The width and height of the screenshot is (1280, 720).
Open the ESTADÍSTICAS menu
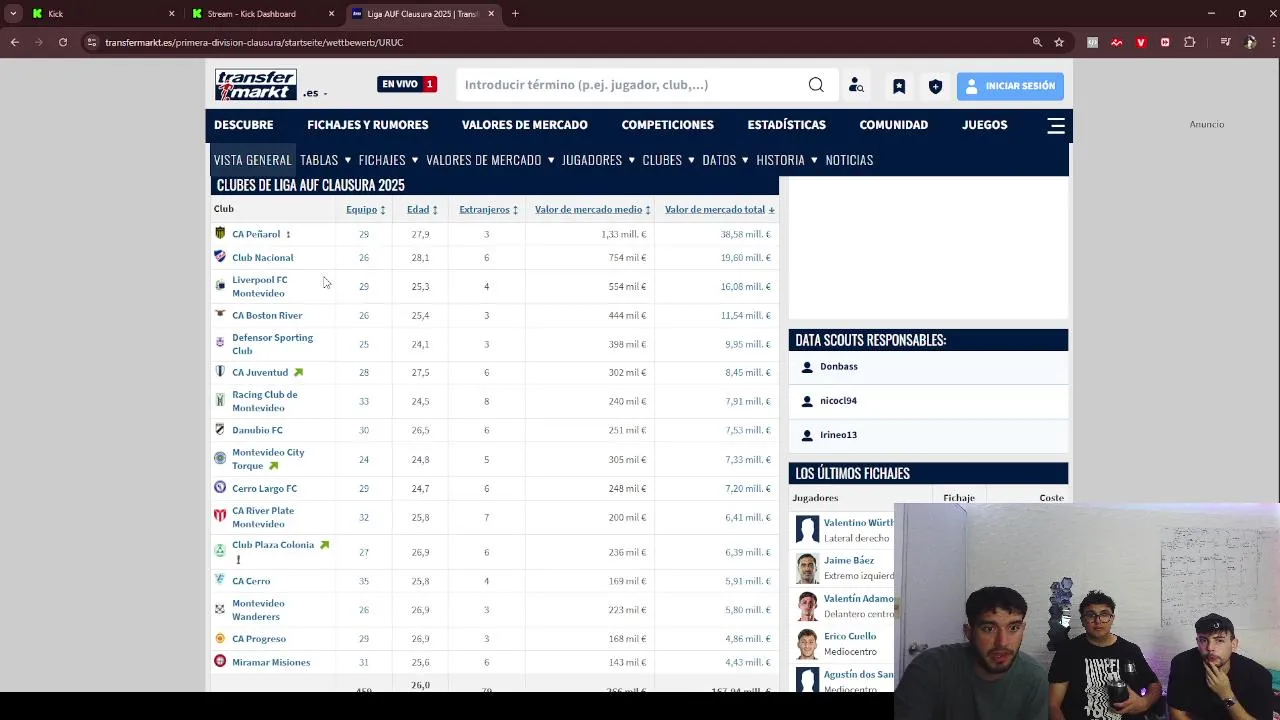(x=786, y=125)
